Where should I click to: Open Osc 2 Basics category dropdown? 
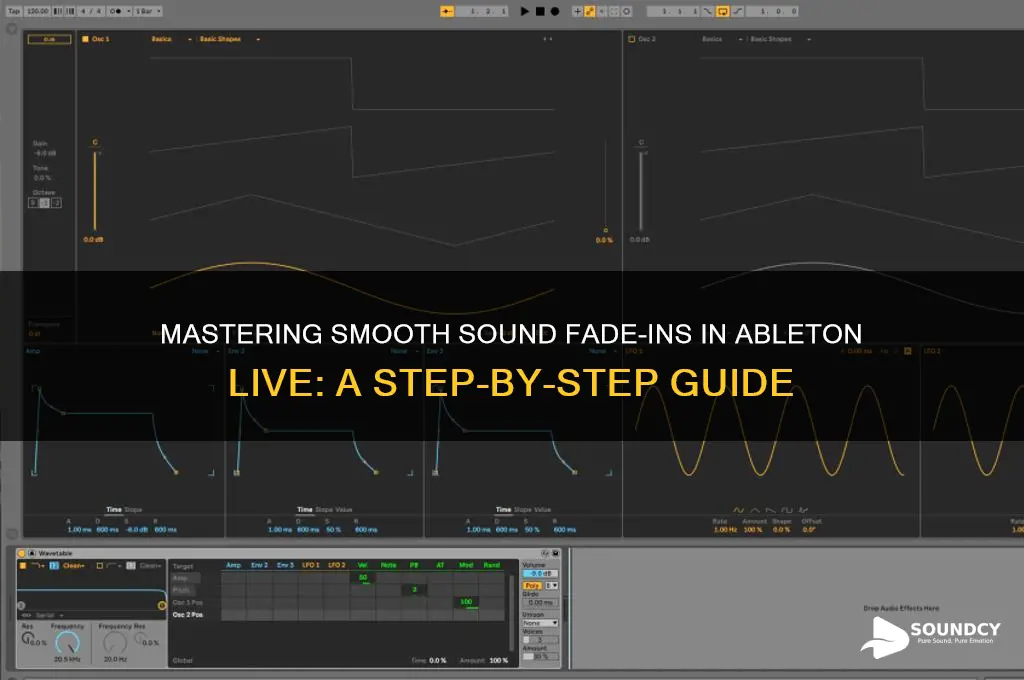coord(722,39)
